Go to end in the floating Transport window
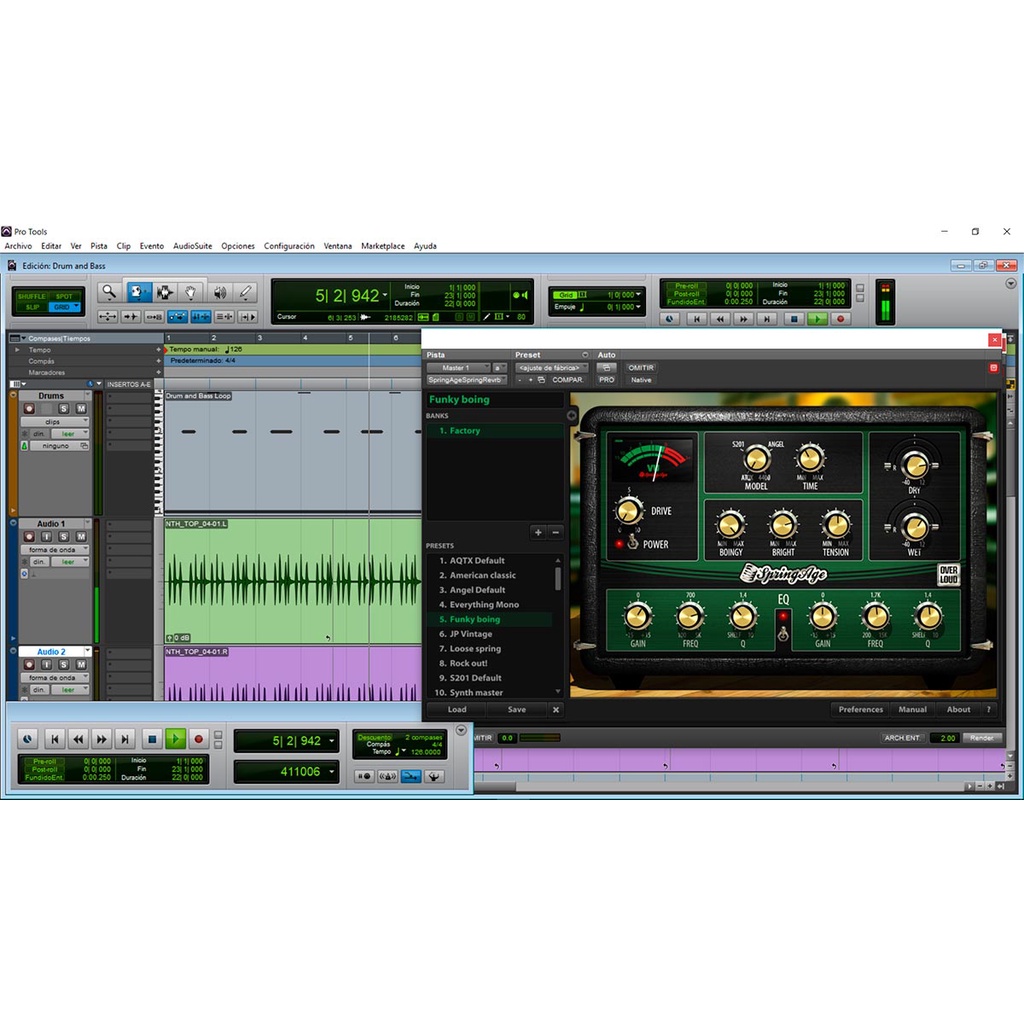Screen dimensions: 1024x1024 coord(125,739)
